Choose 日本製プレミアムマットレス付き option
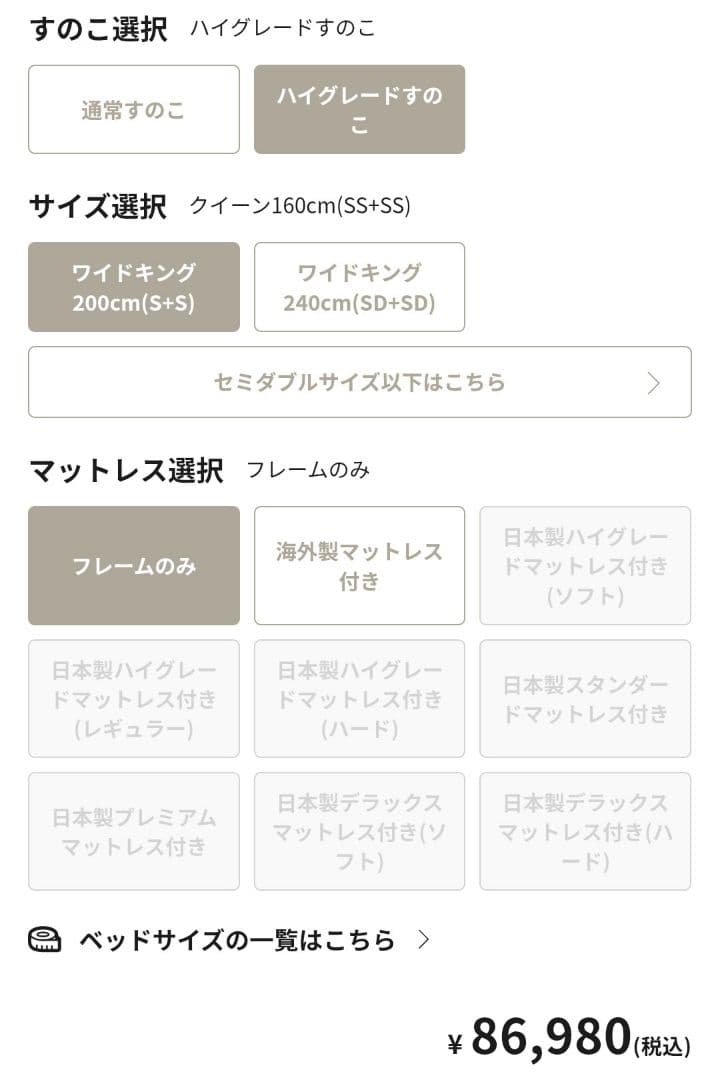The width and height of the screenshot is (720, 1080). [x=134, y=831]
